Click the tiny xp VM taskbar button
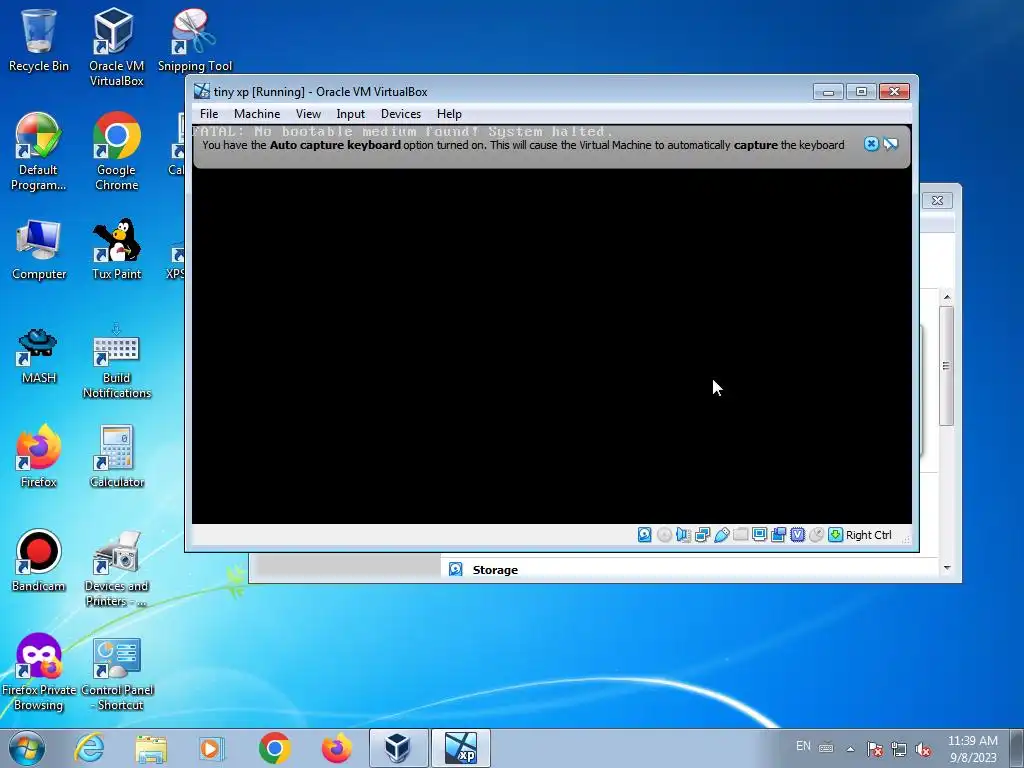Viewport: 1024px width, 768px height. (460, 748)
